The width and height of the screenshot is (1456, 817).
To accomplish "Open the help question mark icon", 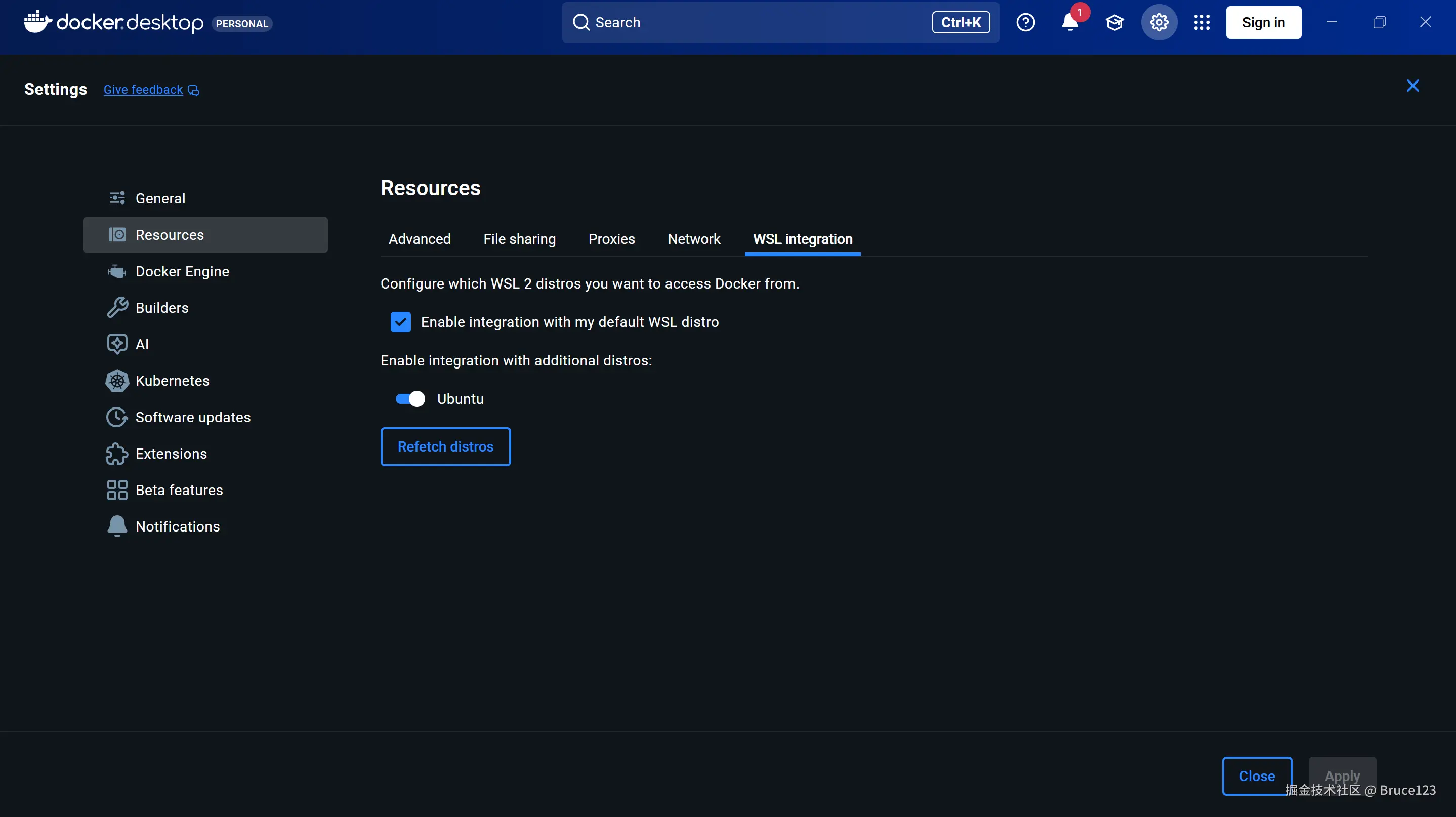I will [x=1025, y=23].
